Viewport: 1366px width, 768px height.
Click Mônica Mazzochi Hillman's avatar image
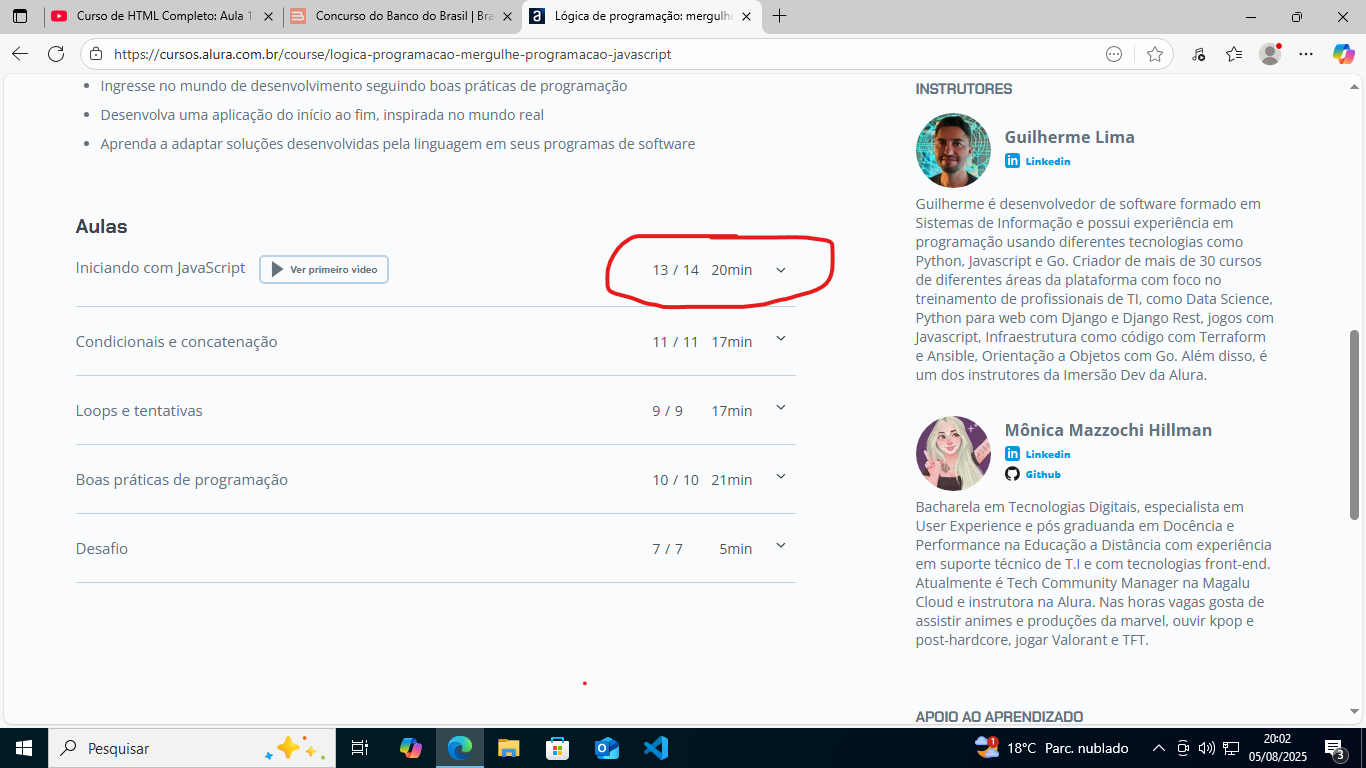point(953,453)
